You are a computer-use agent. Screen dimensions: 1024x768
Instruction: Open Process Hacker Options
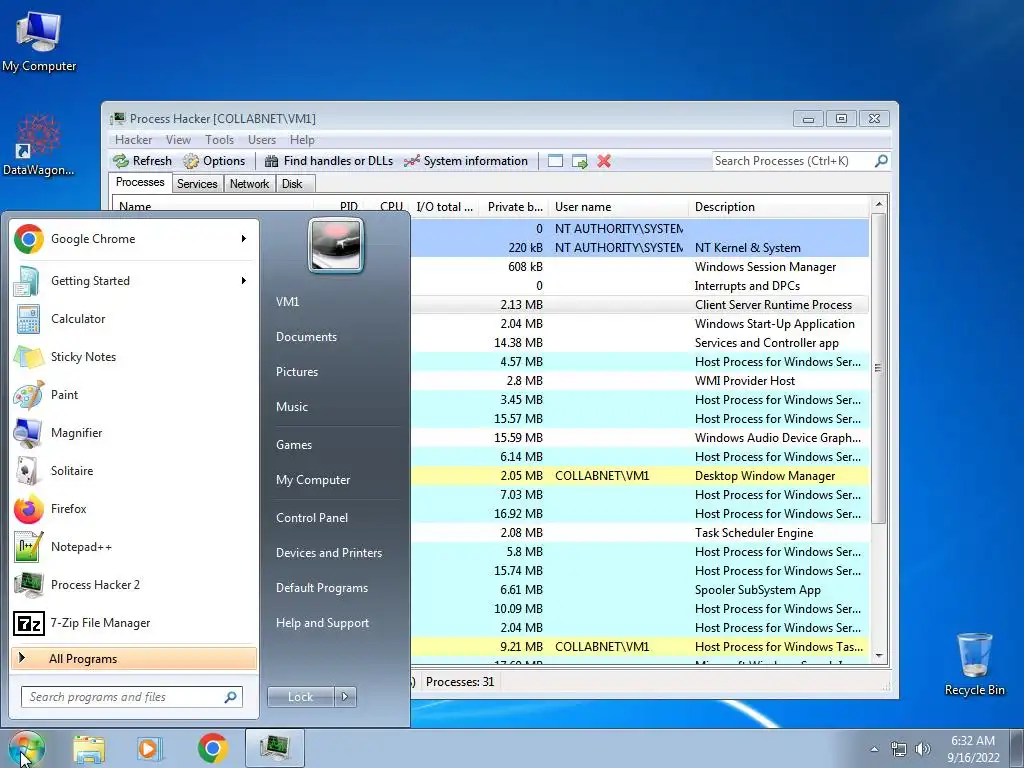point(214,161)
